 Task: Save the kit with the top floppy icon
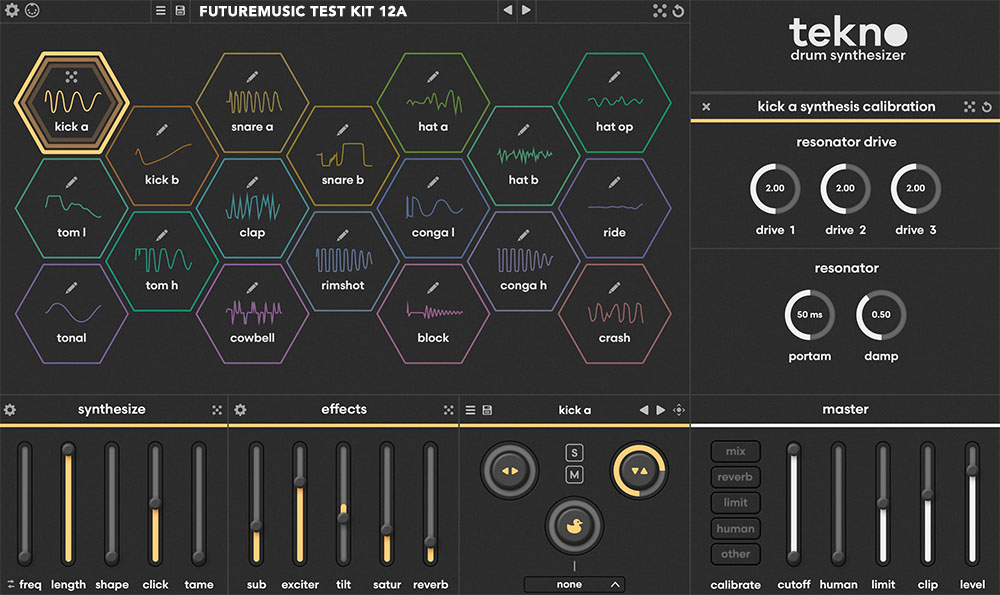click(180, 11)
